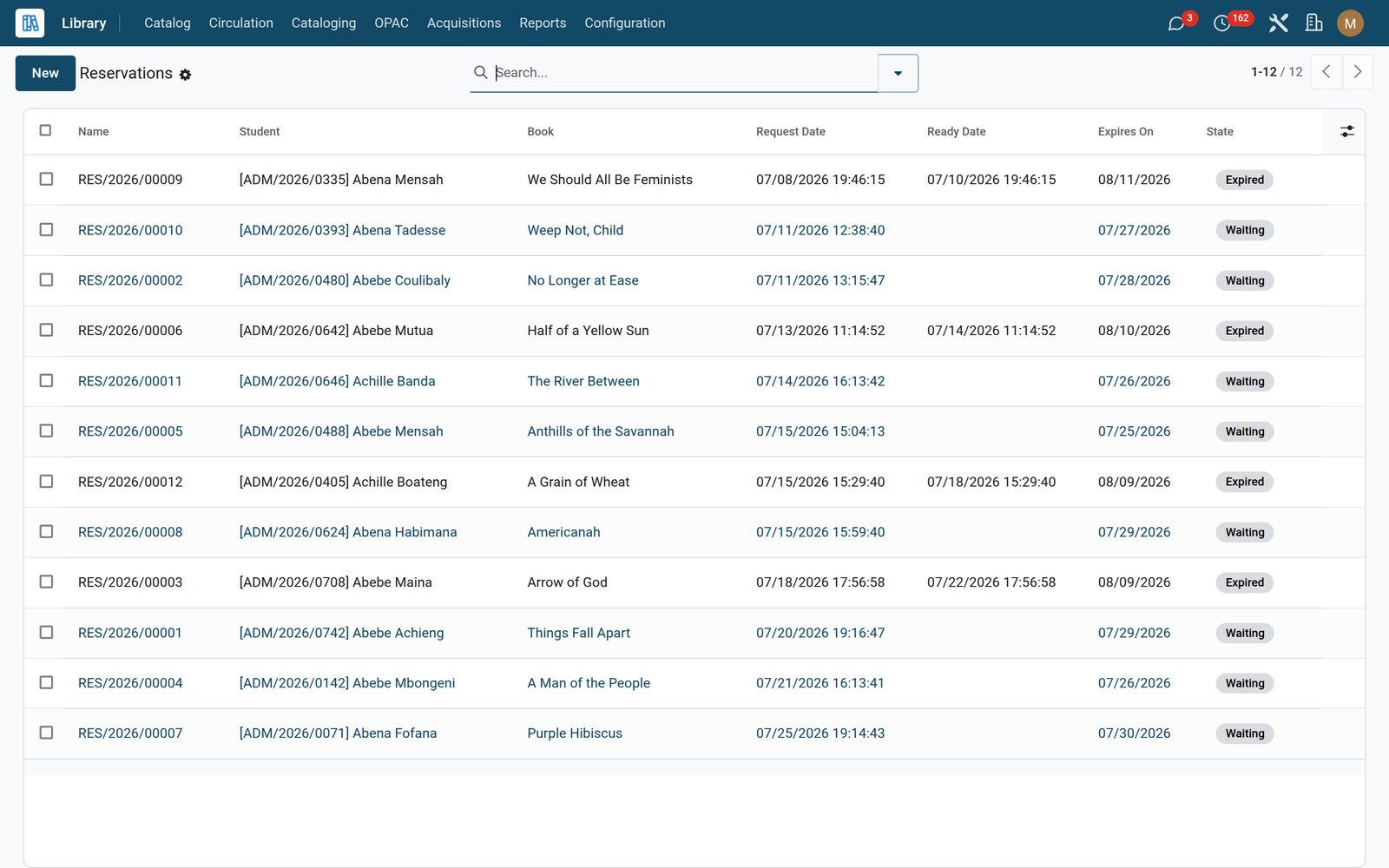The width and height of the screenshot is (1389, 868).
Task: Open the user avatar menu
Action: click(1350, 23)
